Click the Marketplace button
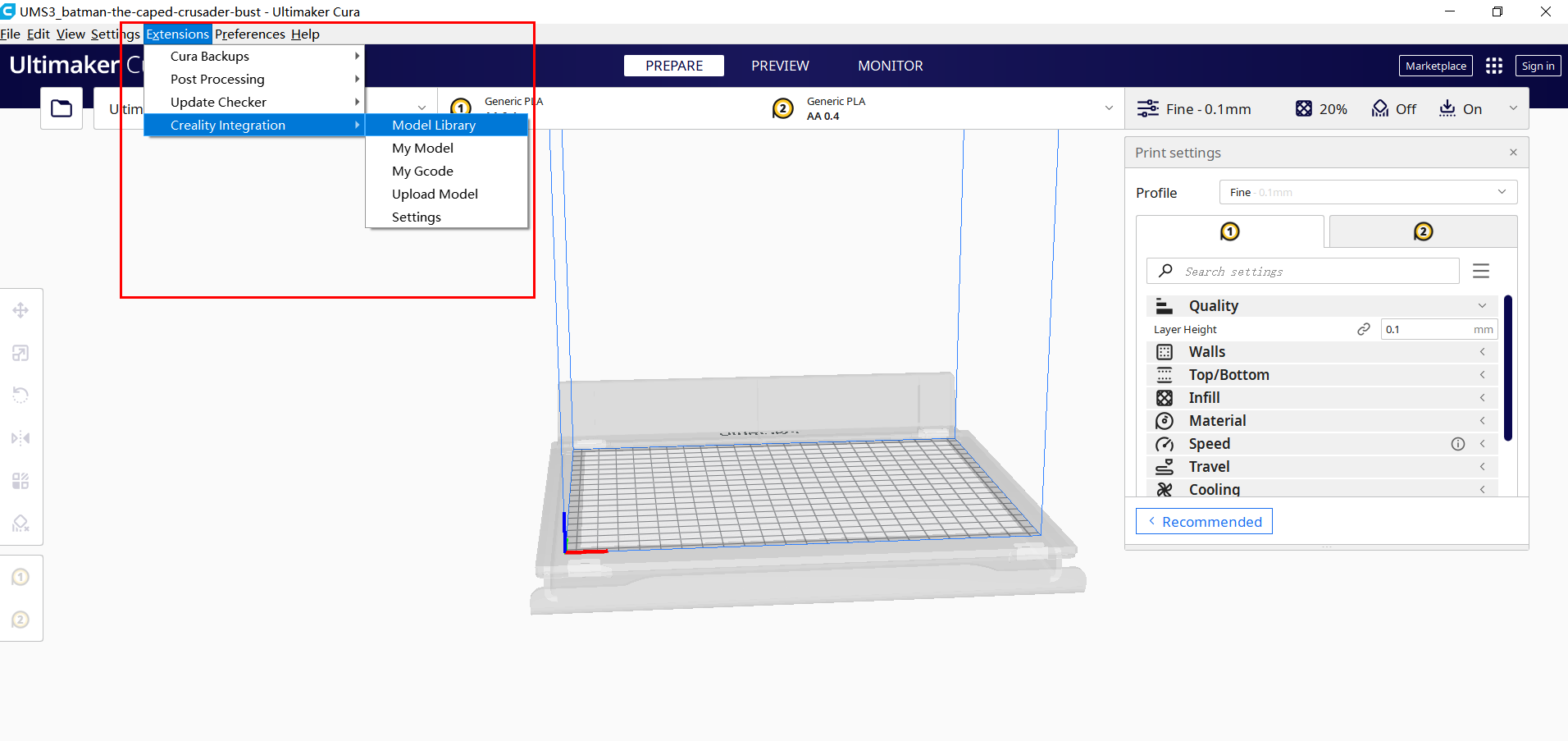Screen dimensions: 1568x741 coord(1435,66)
